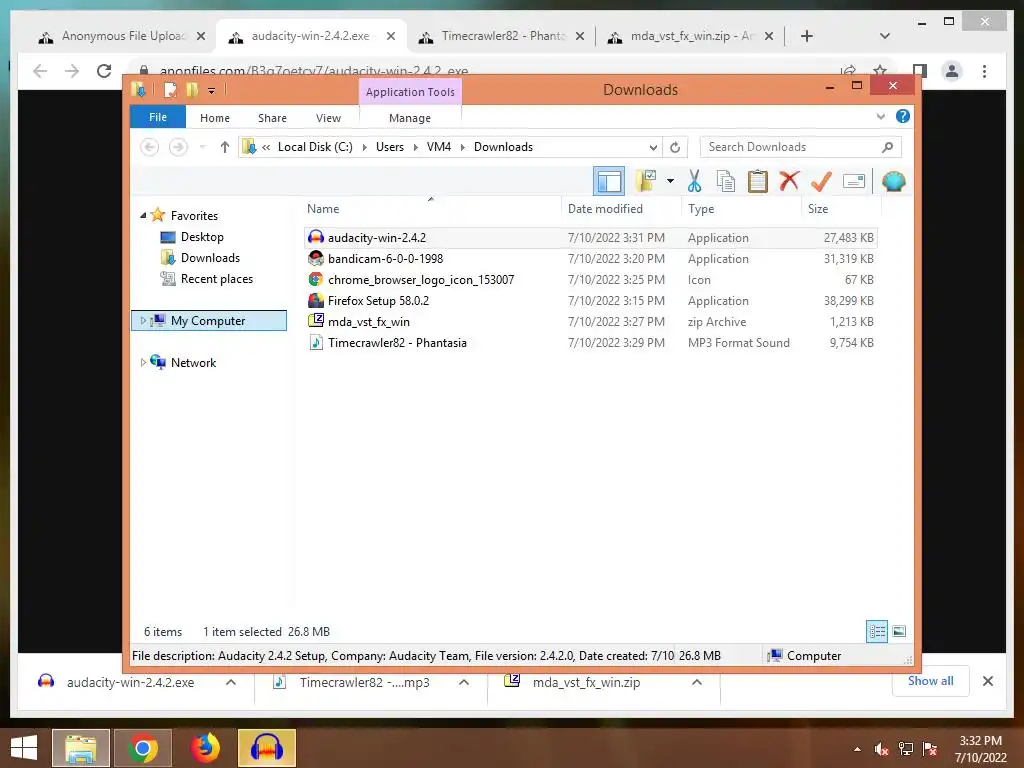Expand the My Computer tree node
Screen dimensions: 1024x768
coord(143,321)
